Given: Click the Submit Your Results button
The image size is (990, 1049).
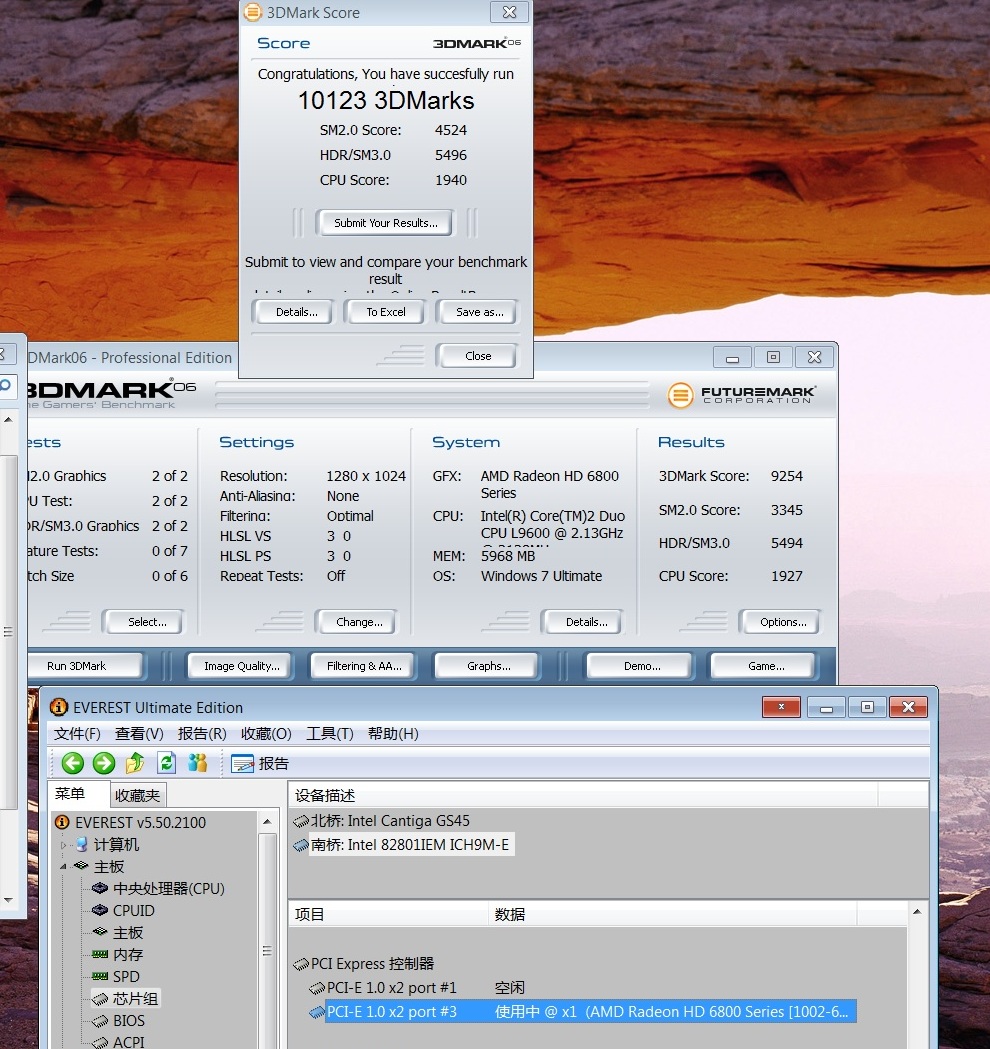Looking at the screenshot, I should tap(385, 223).
